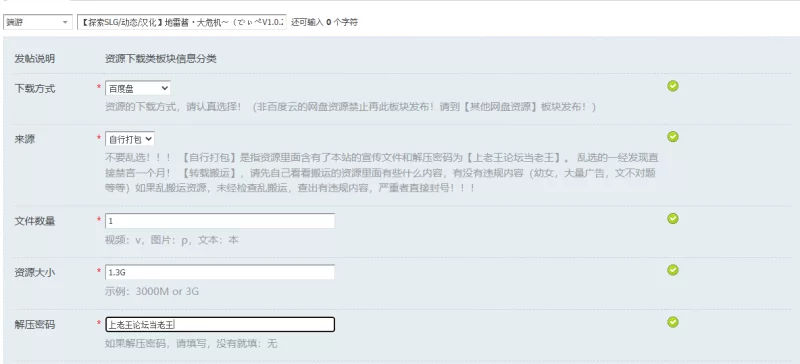This screenshot has height=364, width=800.
Task: Click the hint 视频：v，图片：p，文本：本
Action: (x=171, y=240)
